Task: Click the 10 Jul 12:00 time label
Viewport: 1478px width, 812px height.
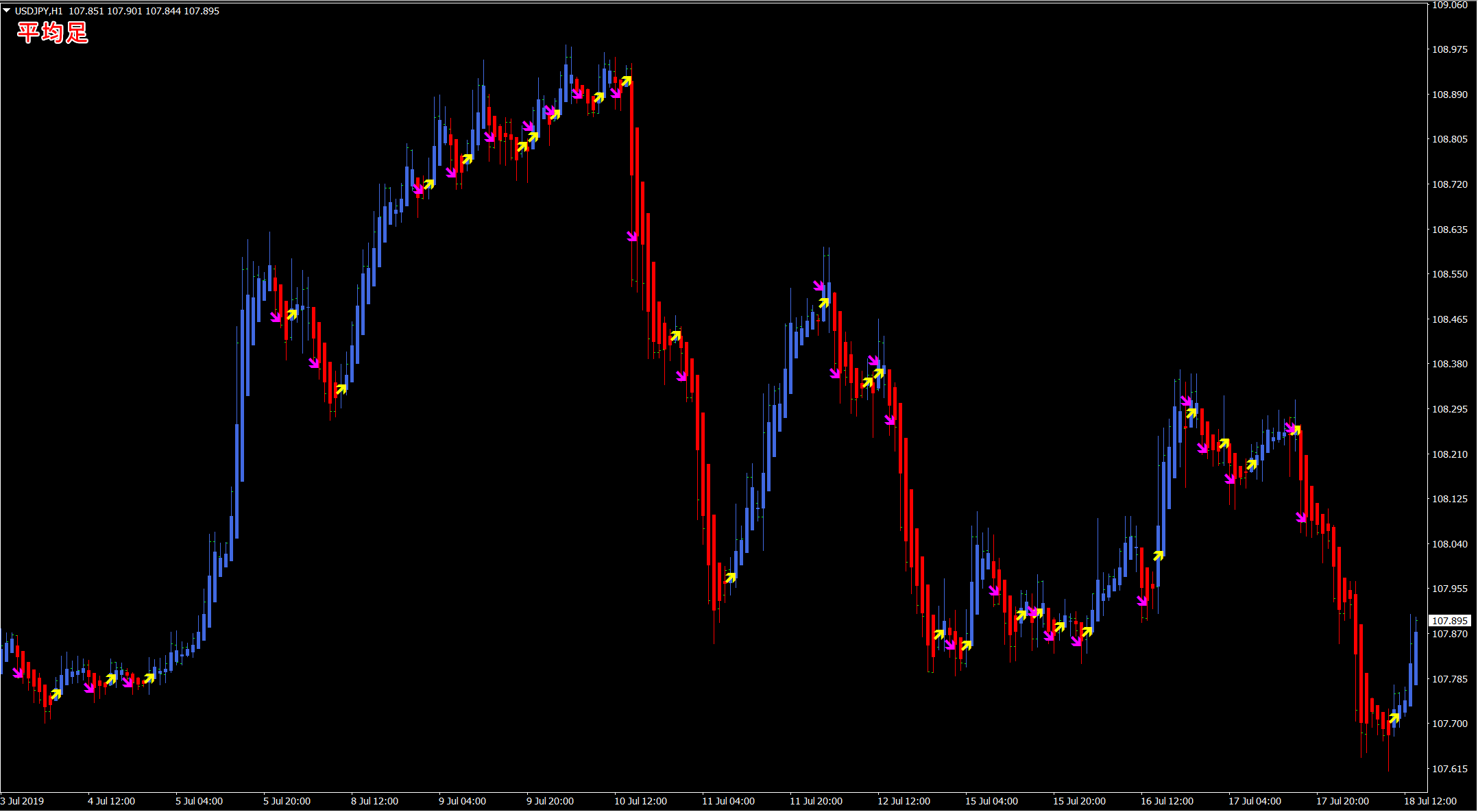Action: 640,801
